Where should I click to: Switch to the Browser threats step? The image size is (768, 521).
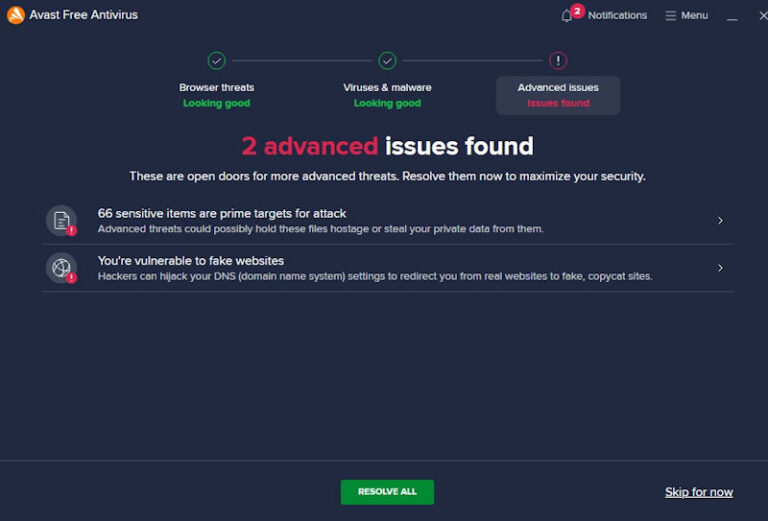point(216,95)
